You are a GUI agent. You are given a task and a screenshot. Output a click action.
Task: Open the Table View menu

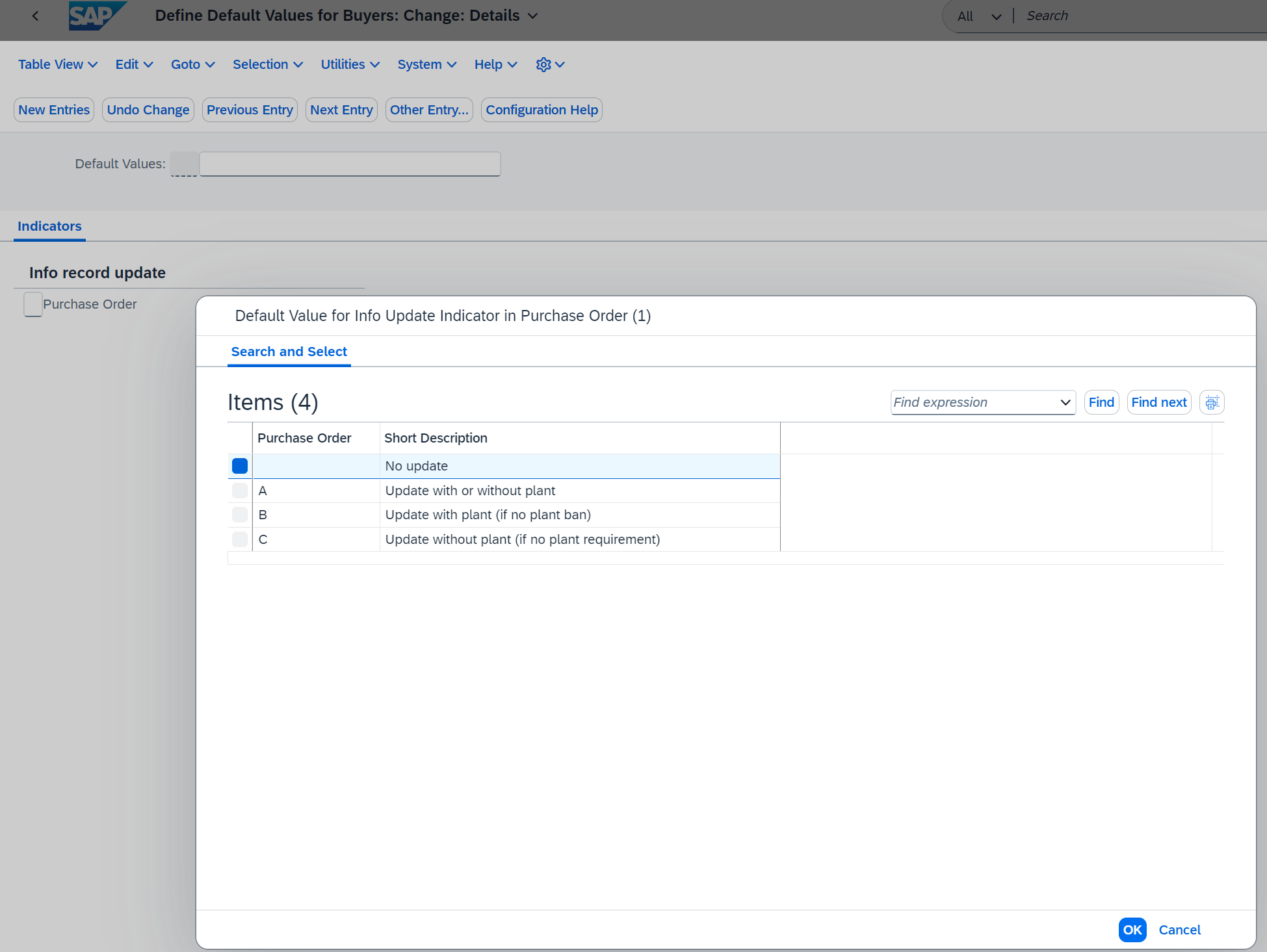point(57,64)
